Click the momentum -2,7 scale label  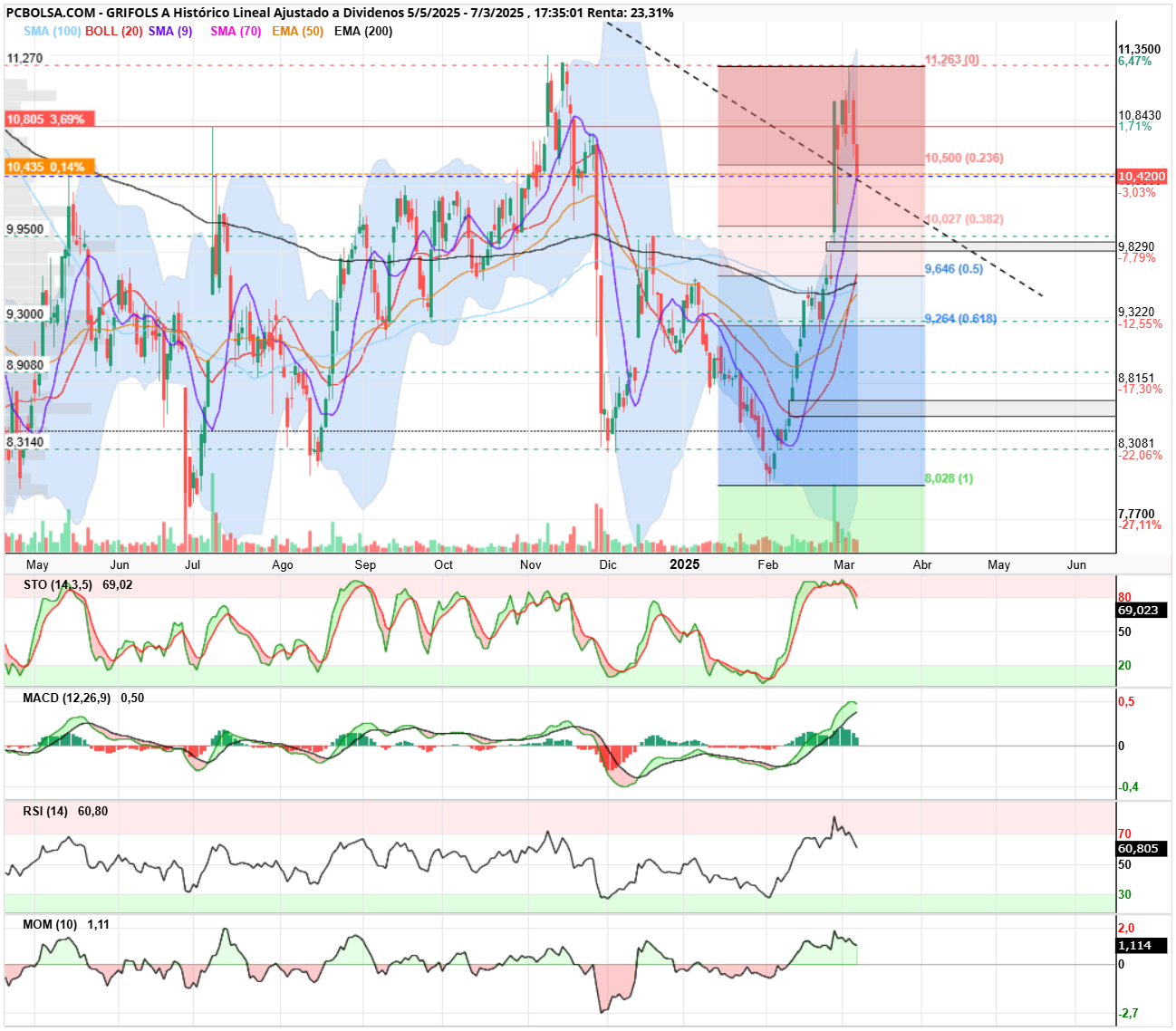(x=1128, y=1013)
